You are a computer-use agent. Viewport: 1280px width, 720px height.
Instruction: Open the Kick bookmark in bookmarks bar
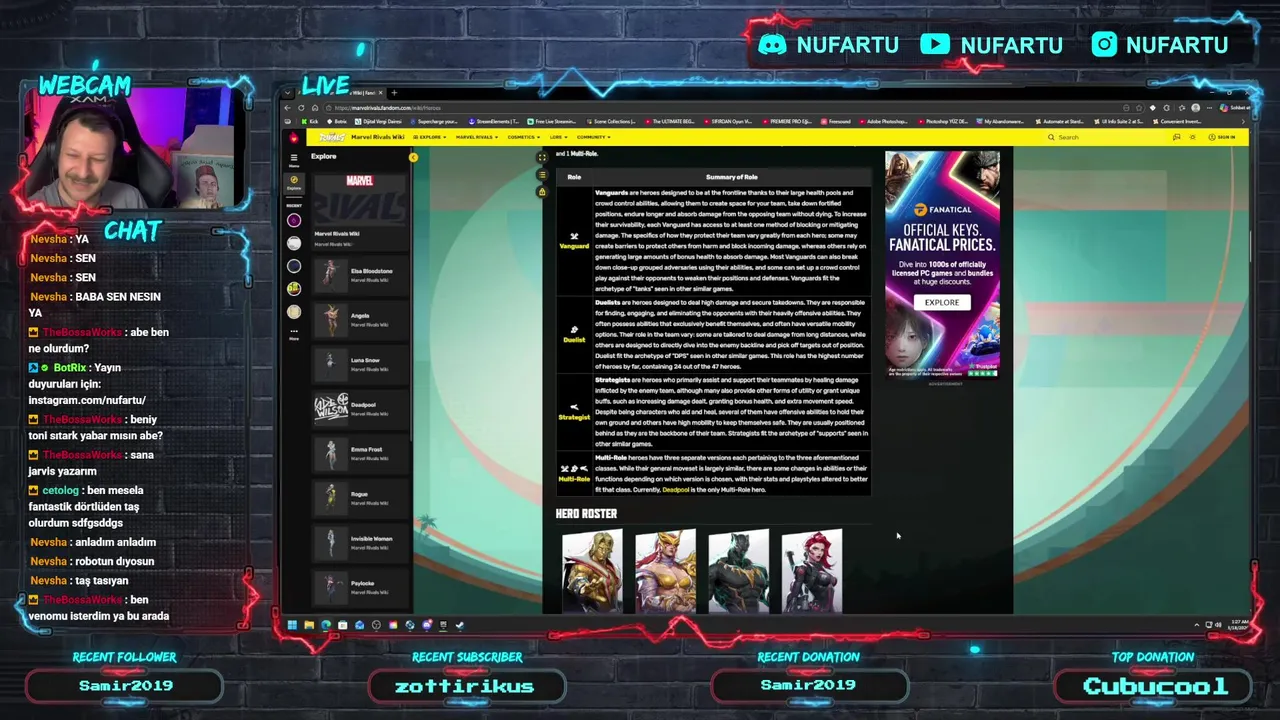pyautogui.click(x=310, y=122)
